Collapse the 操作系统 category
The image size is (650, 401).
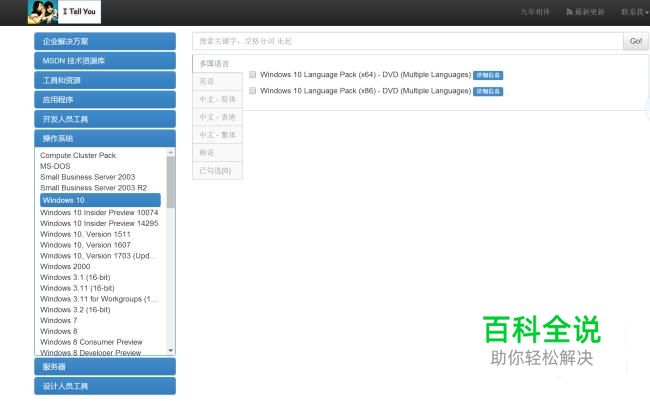105,138
